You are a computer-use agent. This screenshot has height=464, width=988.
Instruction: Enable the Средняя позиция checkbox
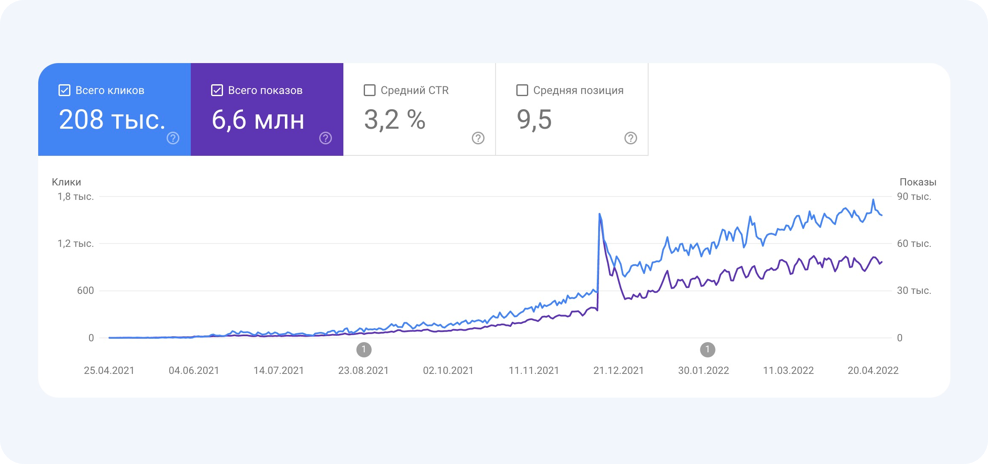click(x=522, y=90)
